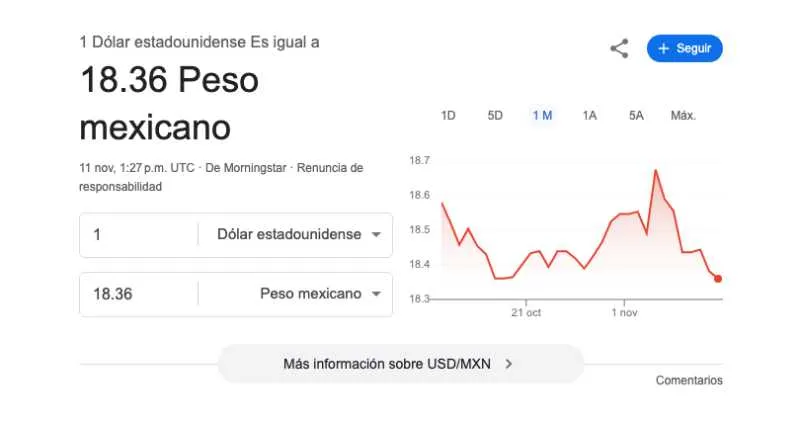Switch to the 1 M range
Viewport: 800px width, 426px height.
click(542, 115)
